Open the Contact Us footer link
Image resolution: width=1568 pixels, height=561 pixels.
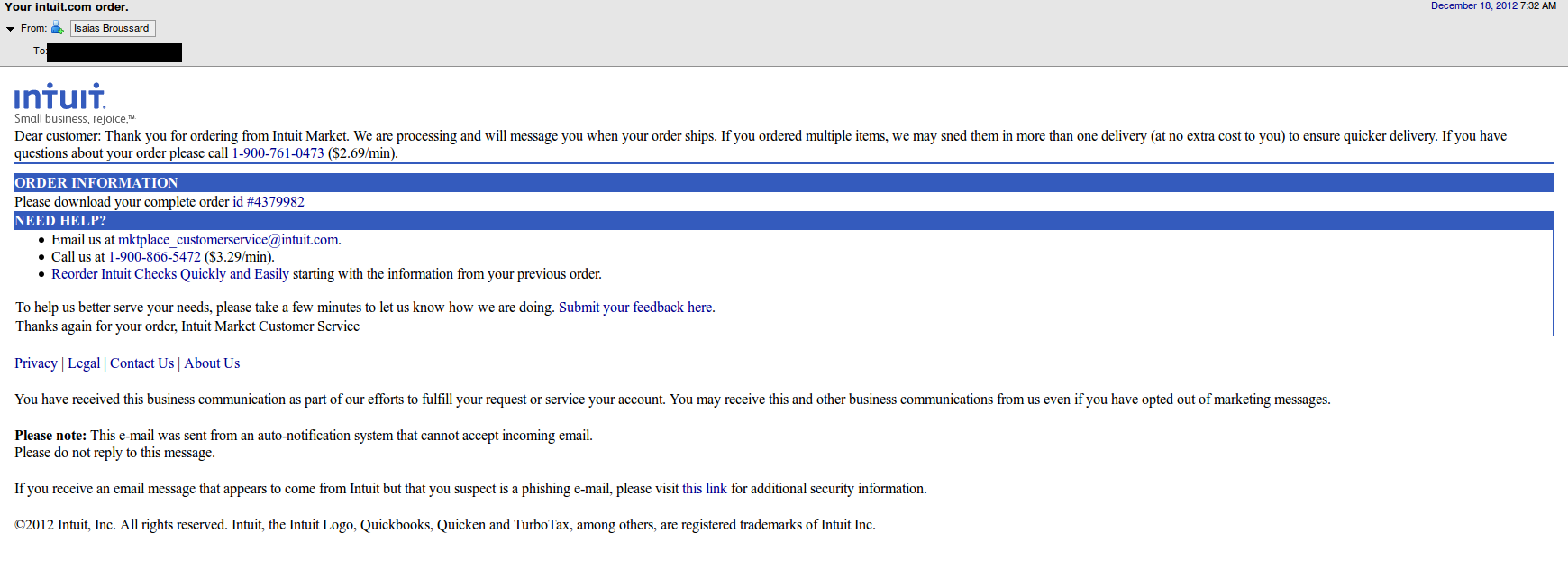point(142,363)
